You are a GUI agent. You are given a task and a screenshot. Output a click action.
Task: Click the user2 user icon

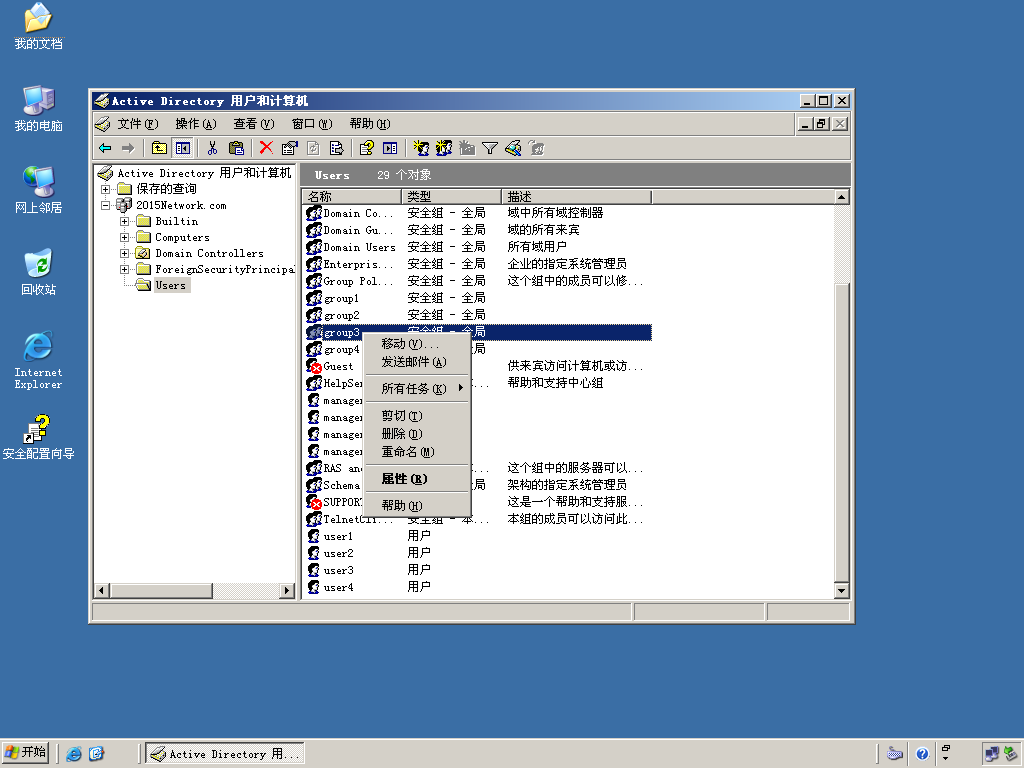tap(314, 552)
